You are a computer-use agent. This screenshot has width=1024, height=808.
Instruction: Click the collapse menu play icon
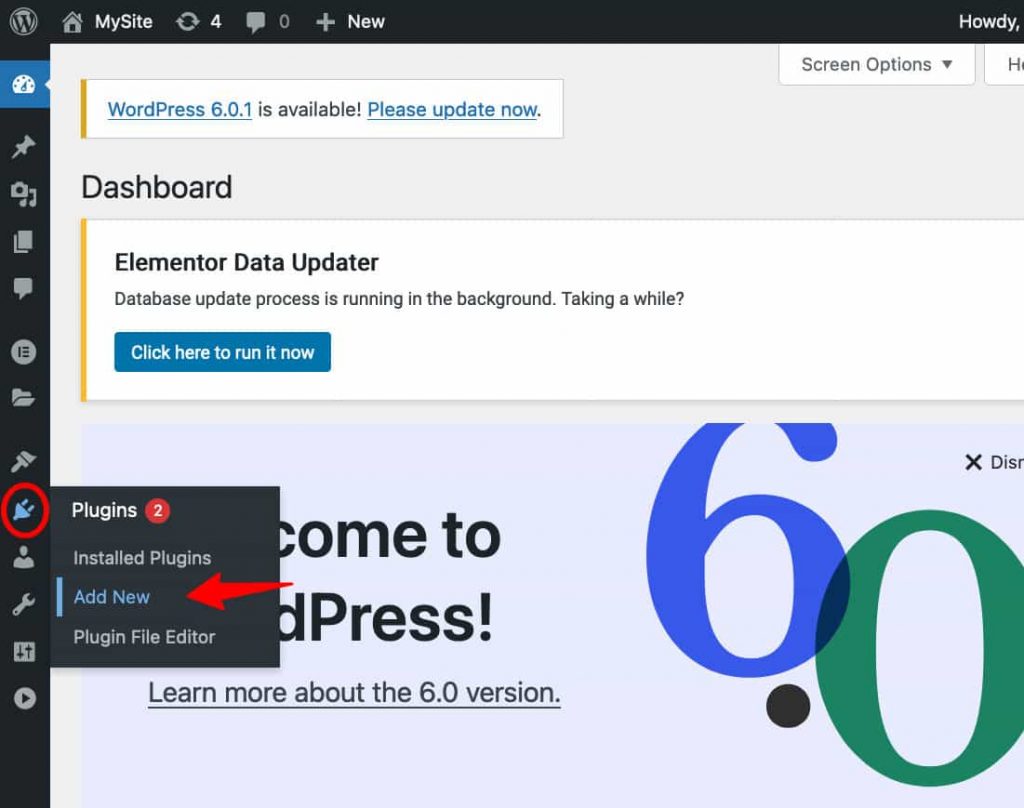(x=24, y=698)
